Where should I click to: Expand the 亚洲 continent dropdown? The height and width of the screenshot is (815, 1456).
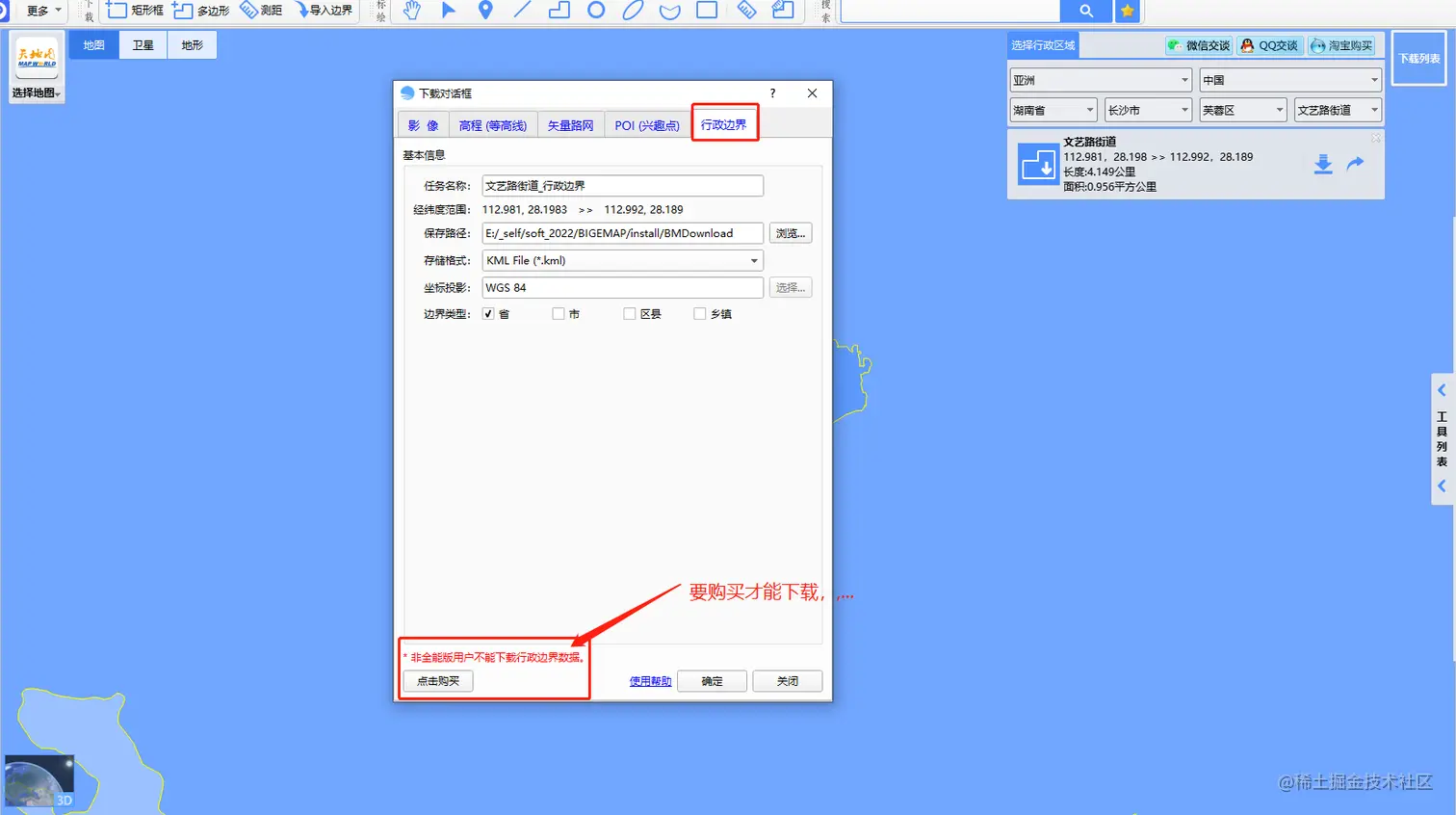coord(1101,80)
